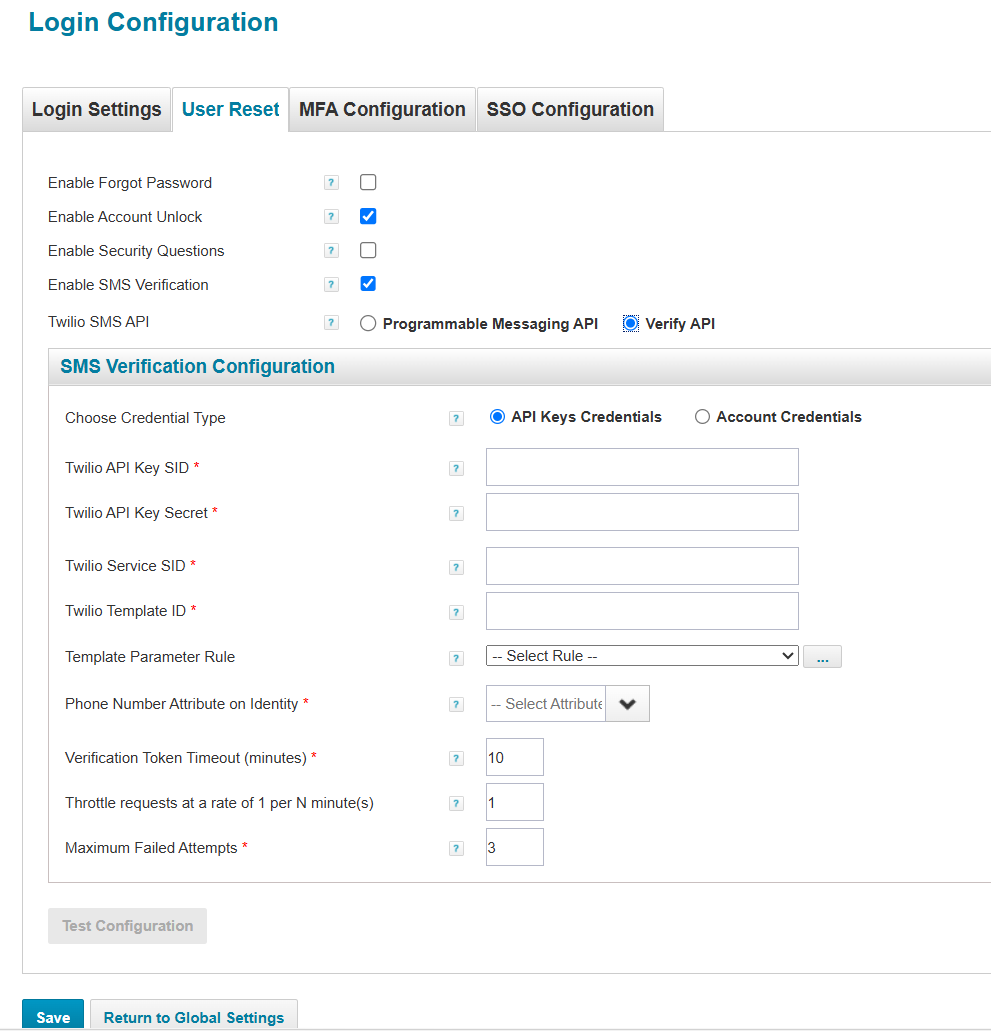
Task: Click the Twilio Service SID input
Action: pyautogui.click(x=642, y=566)
